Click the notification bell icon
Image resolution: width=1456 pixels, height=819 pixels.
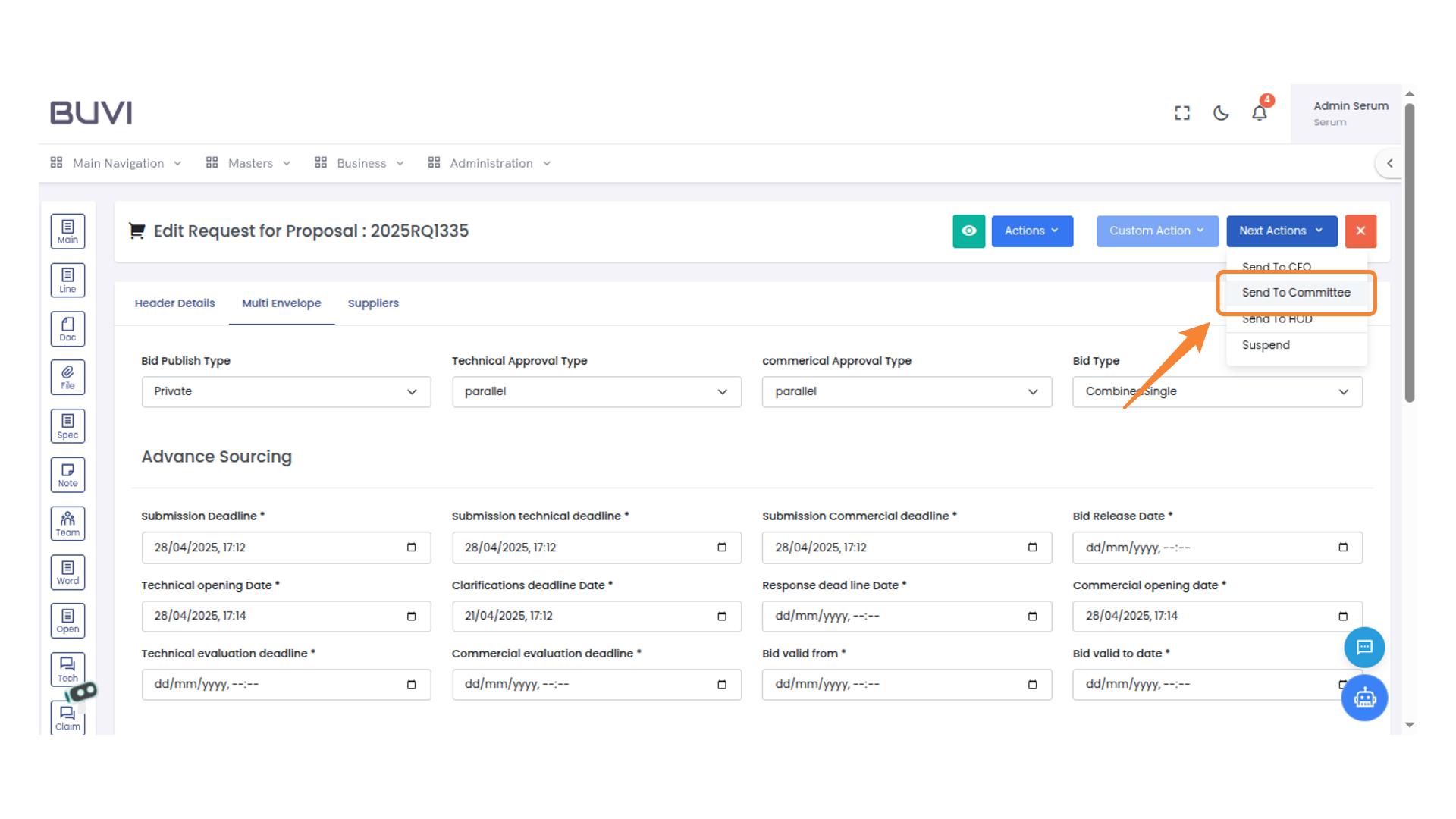1259,113
